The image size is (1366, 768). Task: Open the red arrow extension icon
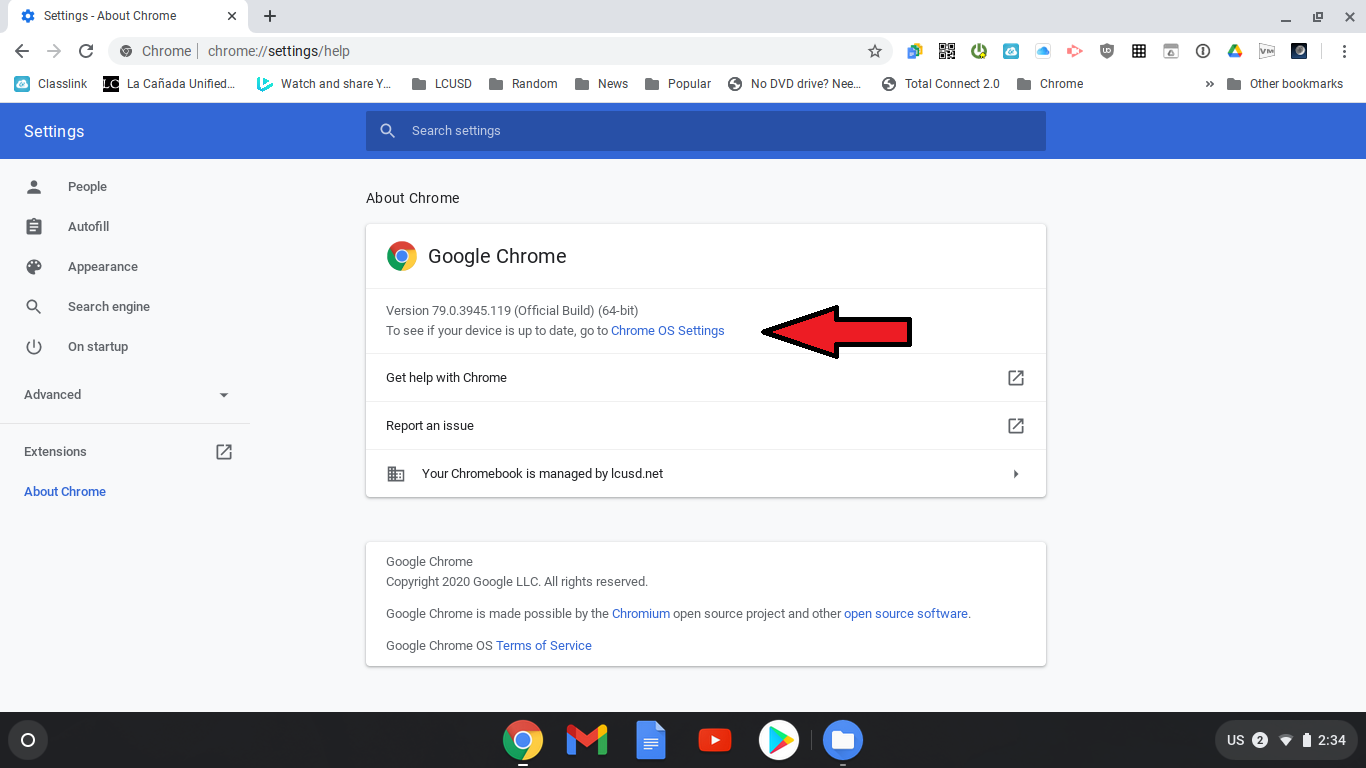pos(1074,51)
